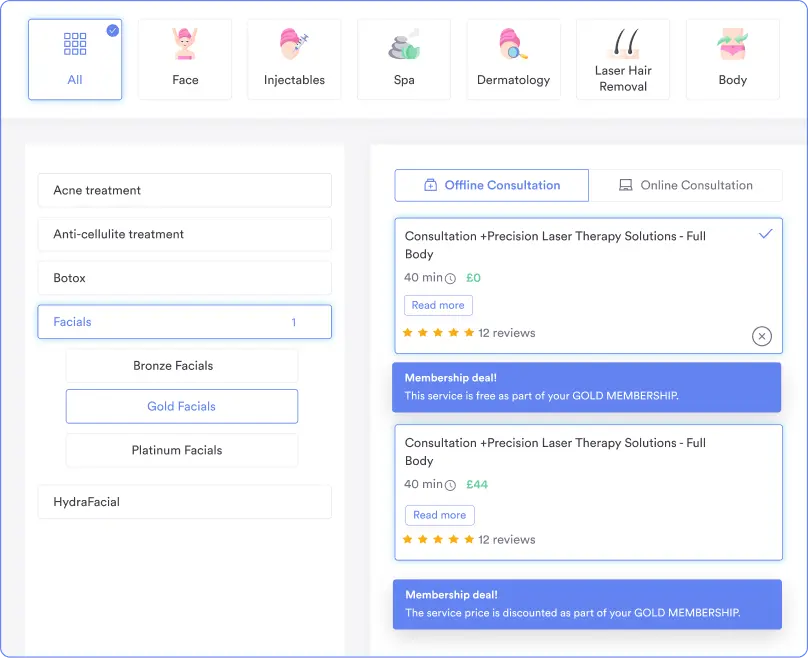
Task: Open the Spa stones category icon
Action: 404,45
